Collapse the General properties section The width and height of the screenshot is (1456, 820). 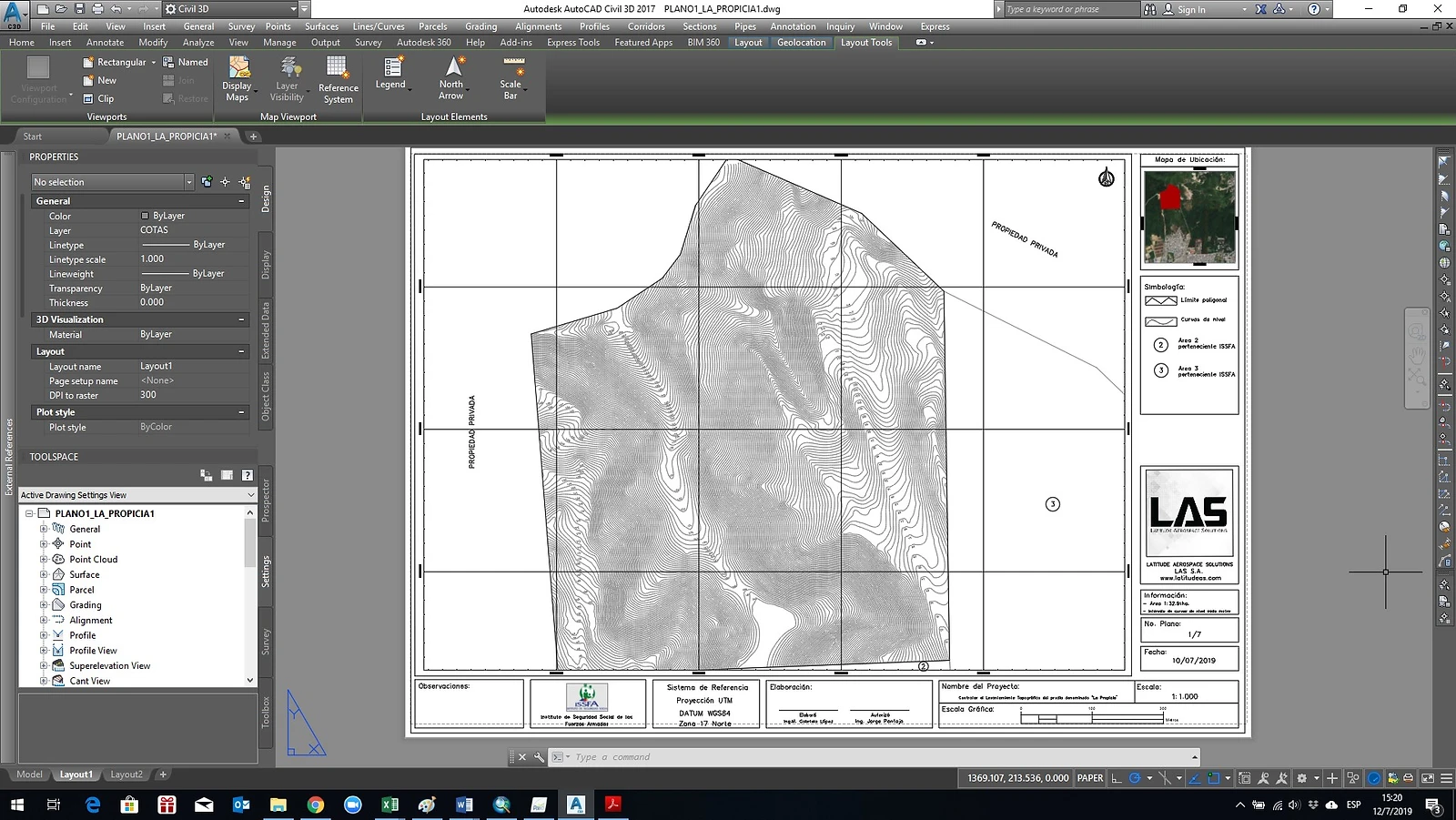241,201
